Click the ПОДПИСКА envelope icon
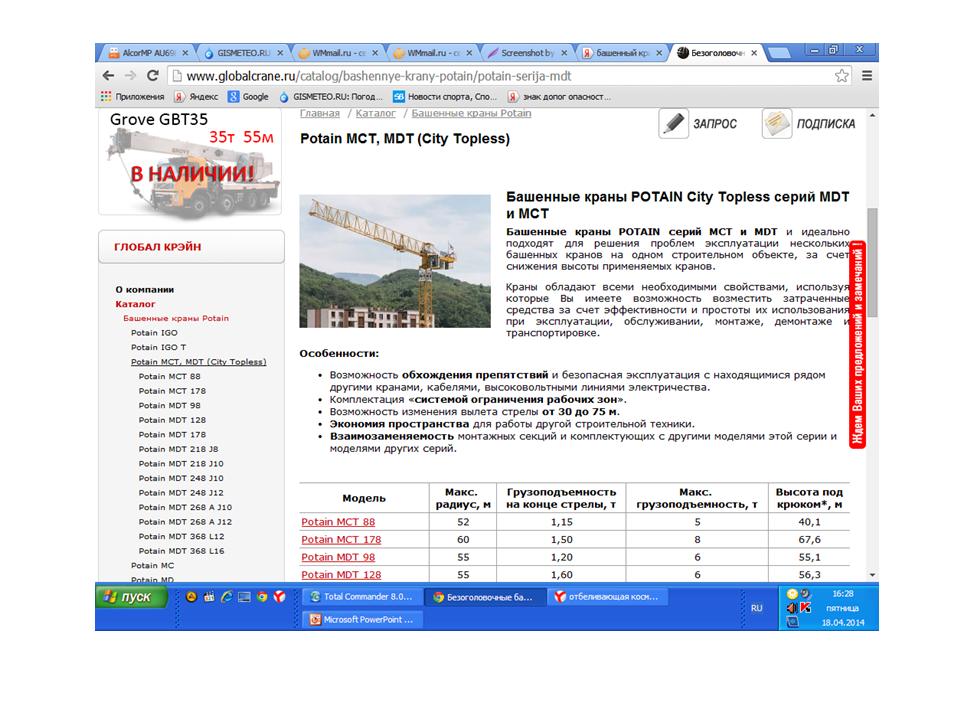Viewport: 960px width, 720px height. [777, 123]
